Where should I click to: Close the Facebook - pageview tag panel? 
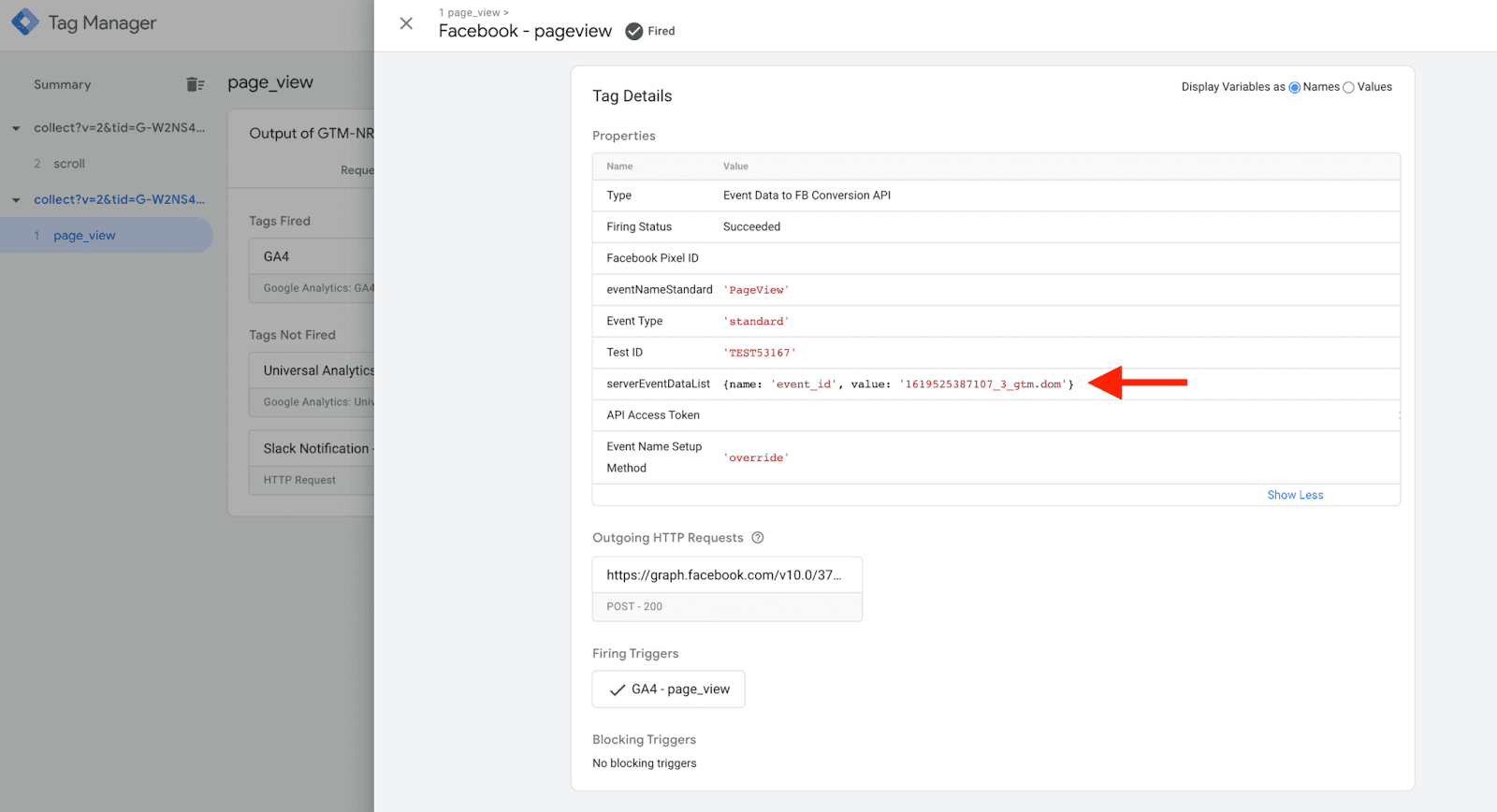tap(406, 23)
